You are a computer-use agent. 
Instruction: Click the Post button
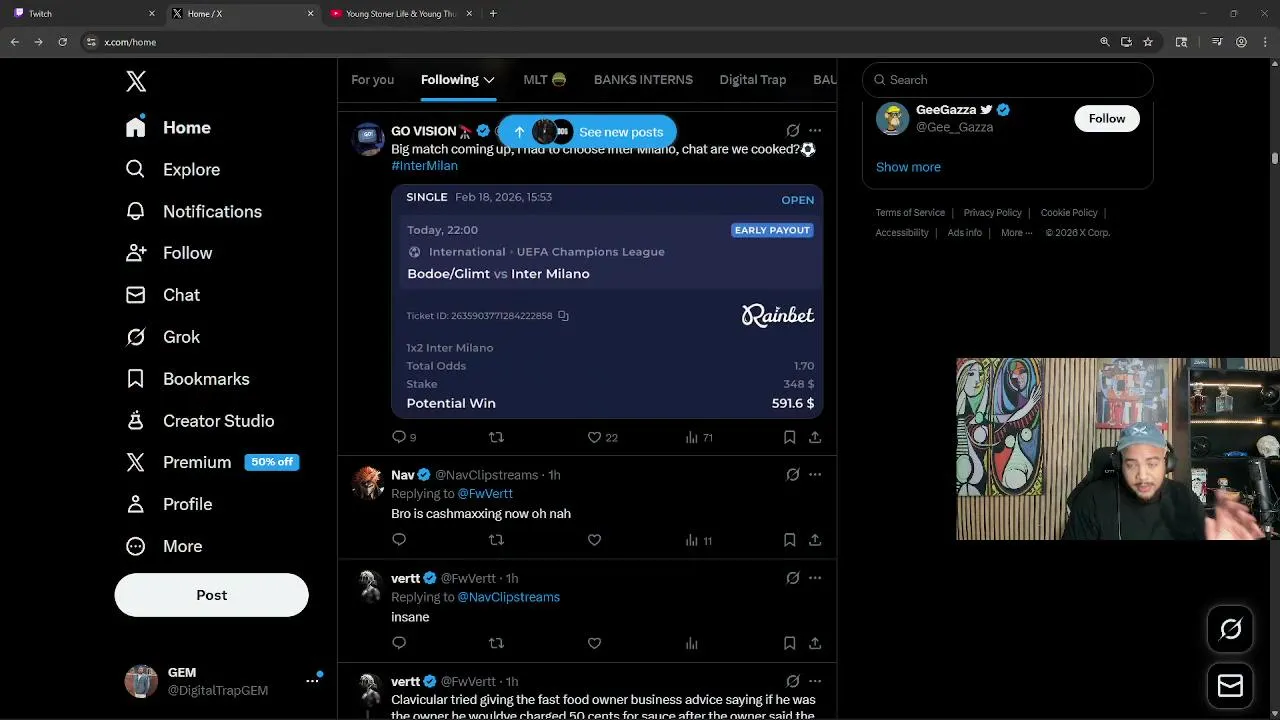click(x=211, y=595)
